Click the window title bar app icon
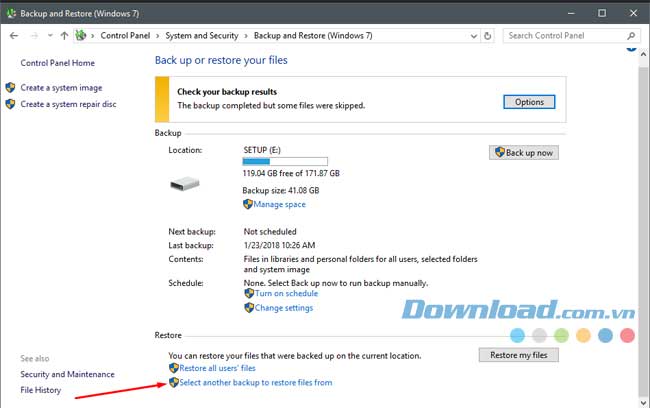 11,13
